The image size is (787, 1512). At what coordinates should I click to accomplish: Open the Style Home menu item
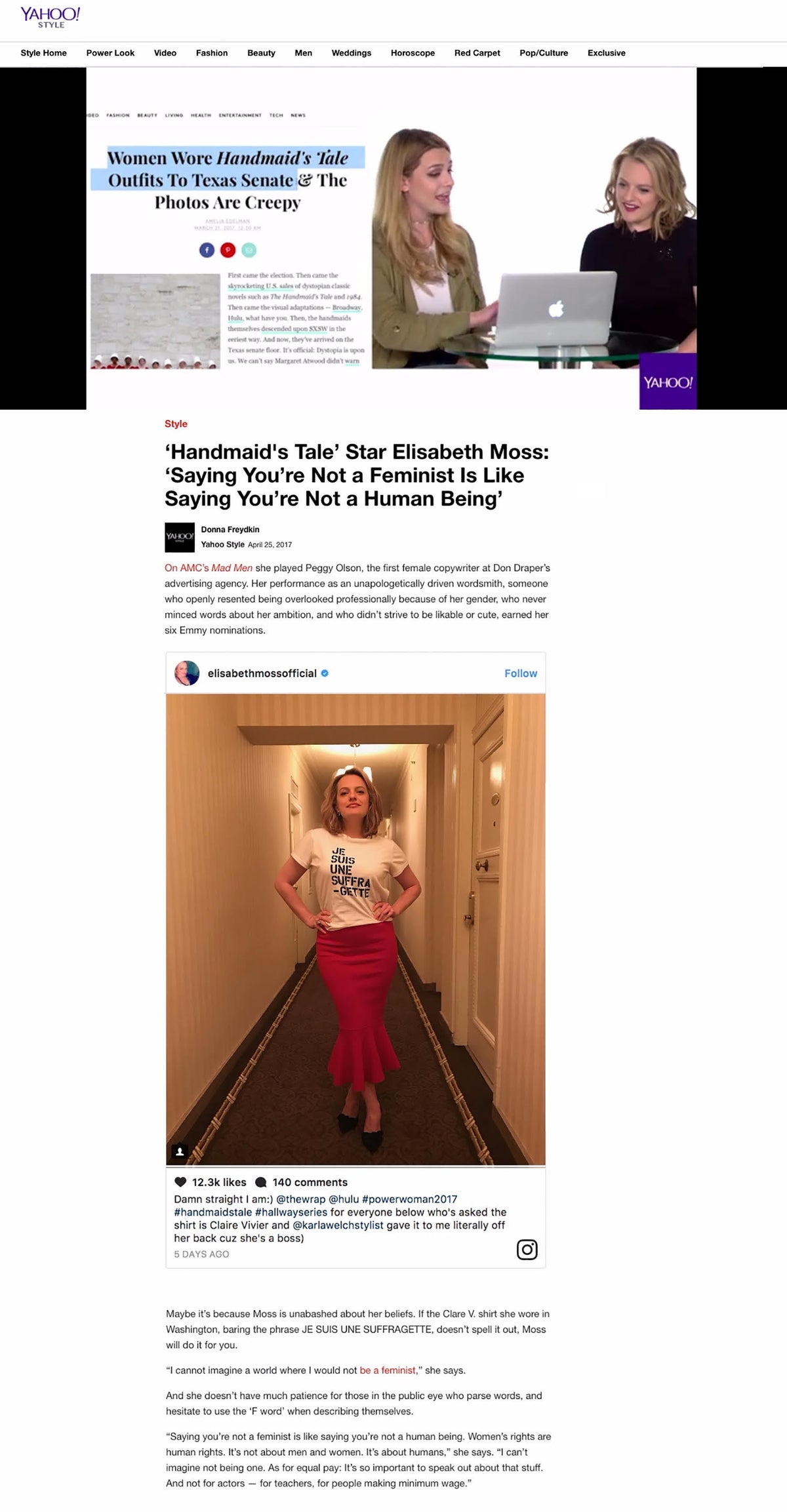(x=43, y=53)
